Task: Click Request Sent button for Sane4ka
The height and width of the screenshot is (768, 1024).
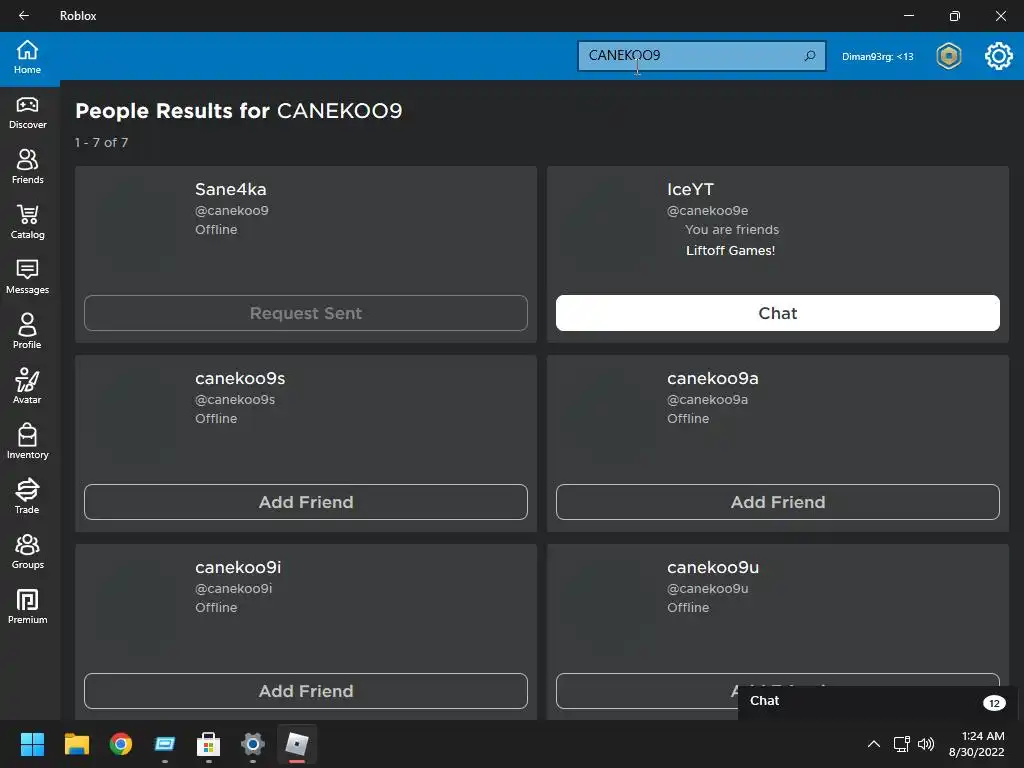Action: (306, 313)
